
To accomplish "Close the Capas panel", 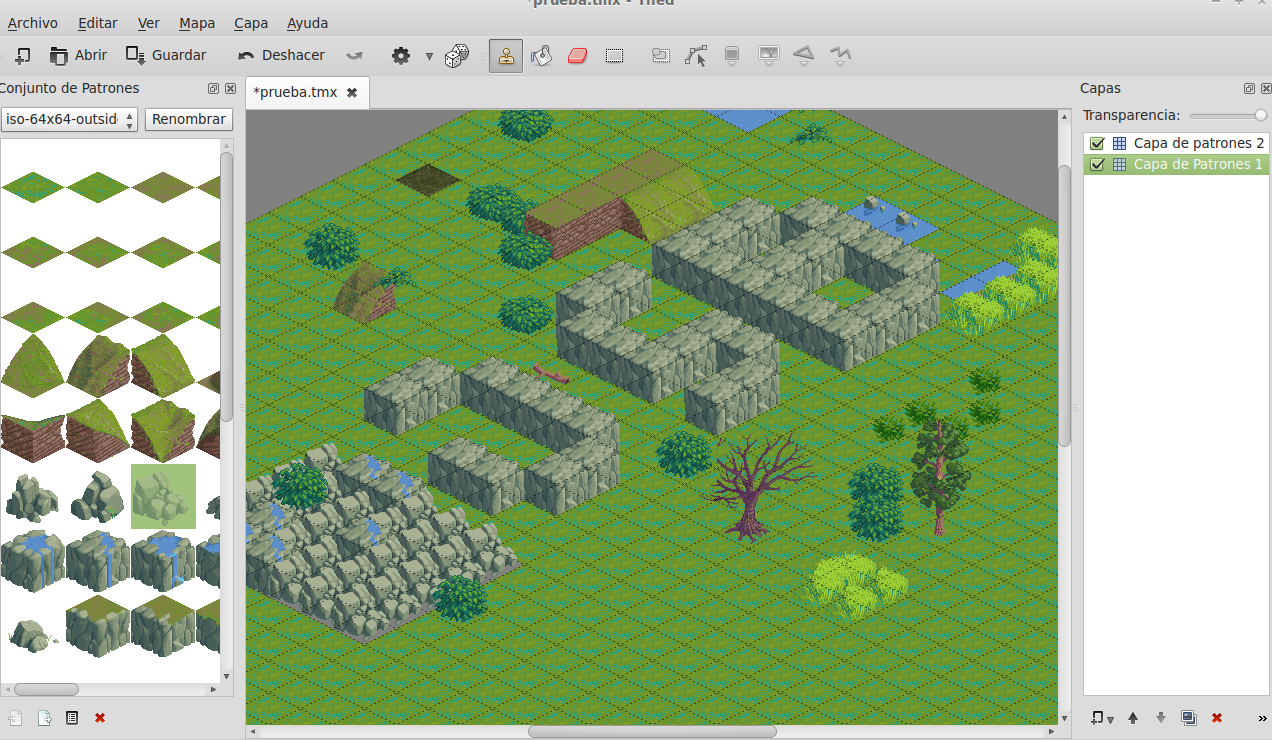I will (1265, 89).
